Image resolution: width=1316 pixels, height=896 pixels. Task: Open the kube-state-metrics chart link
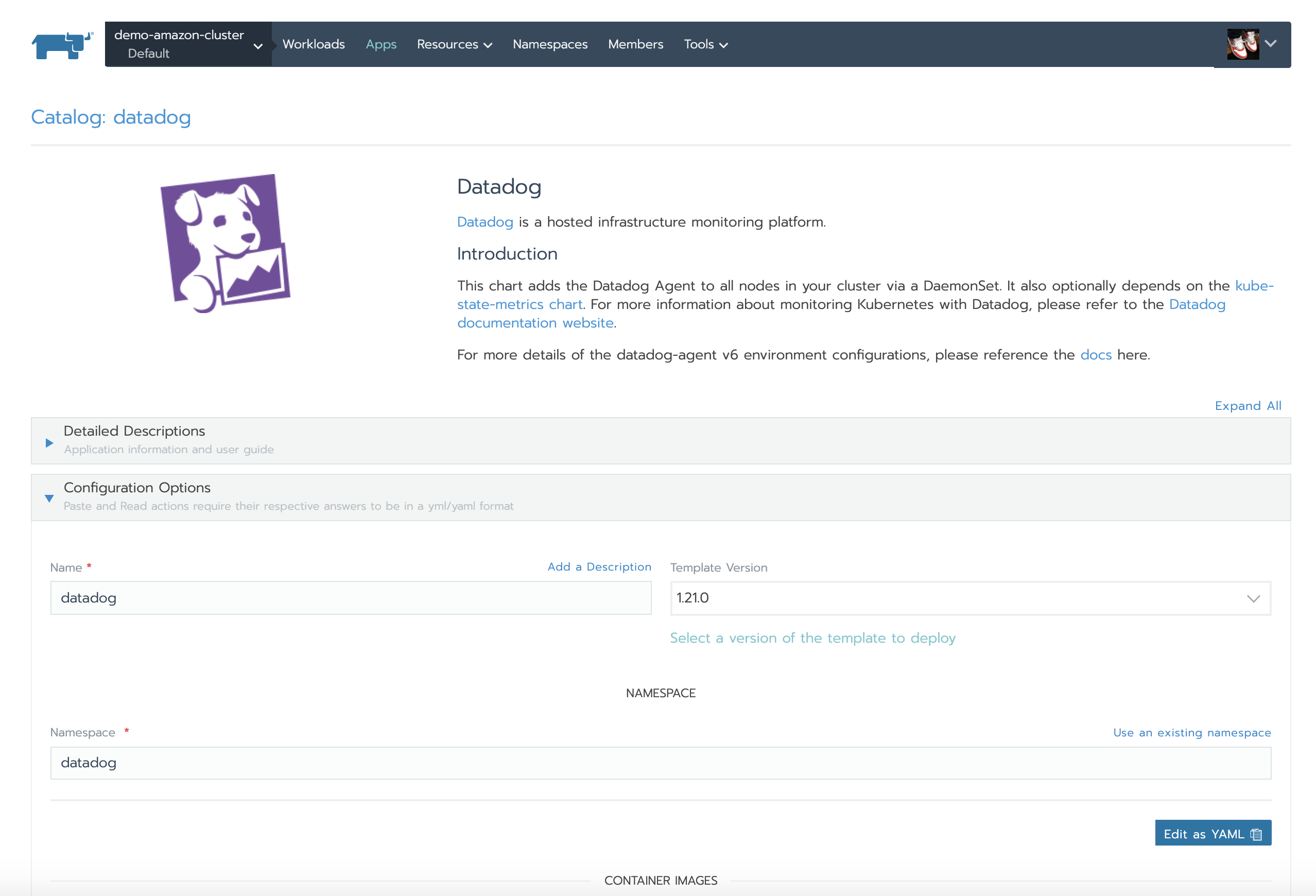coord(520,304)
